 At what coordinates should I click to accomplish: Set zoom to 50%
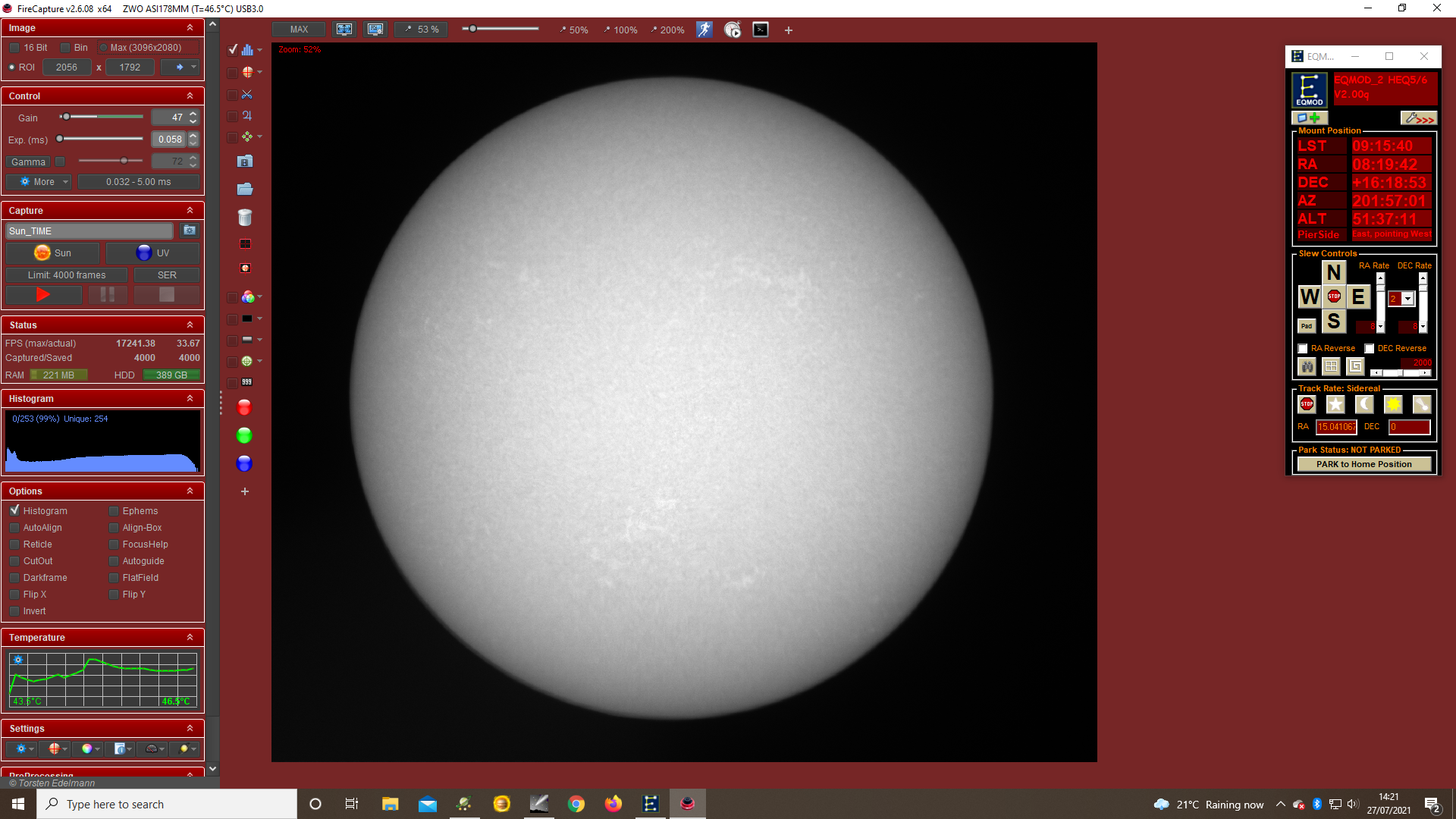coord(574,30)
